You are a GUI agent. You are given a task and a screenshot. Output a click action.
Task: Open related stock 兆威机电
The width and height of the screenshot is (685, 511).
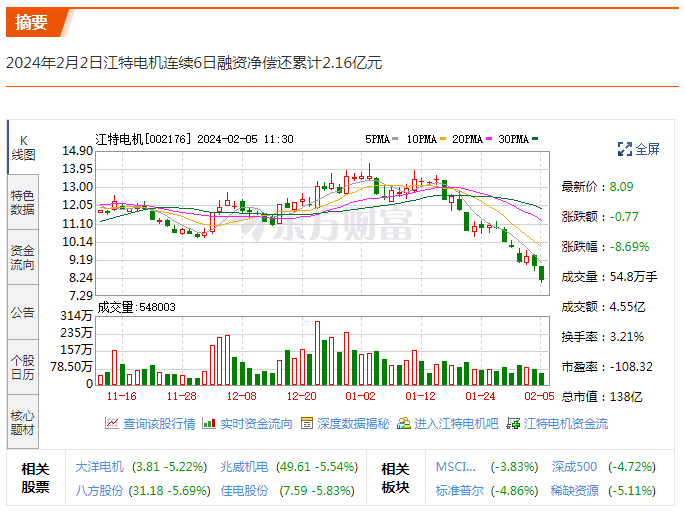pyautogui.click(x=244, y=467)
